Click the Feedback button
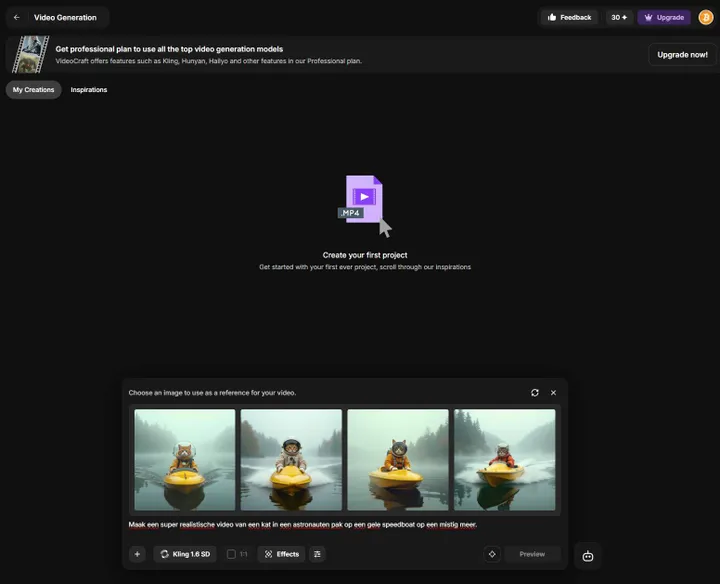 tap(569, 17)
